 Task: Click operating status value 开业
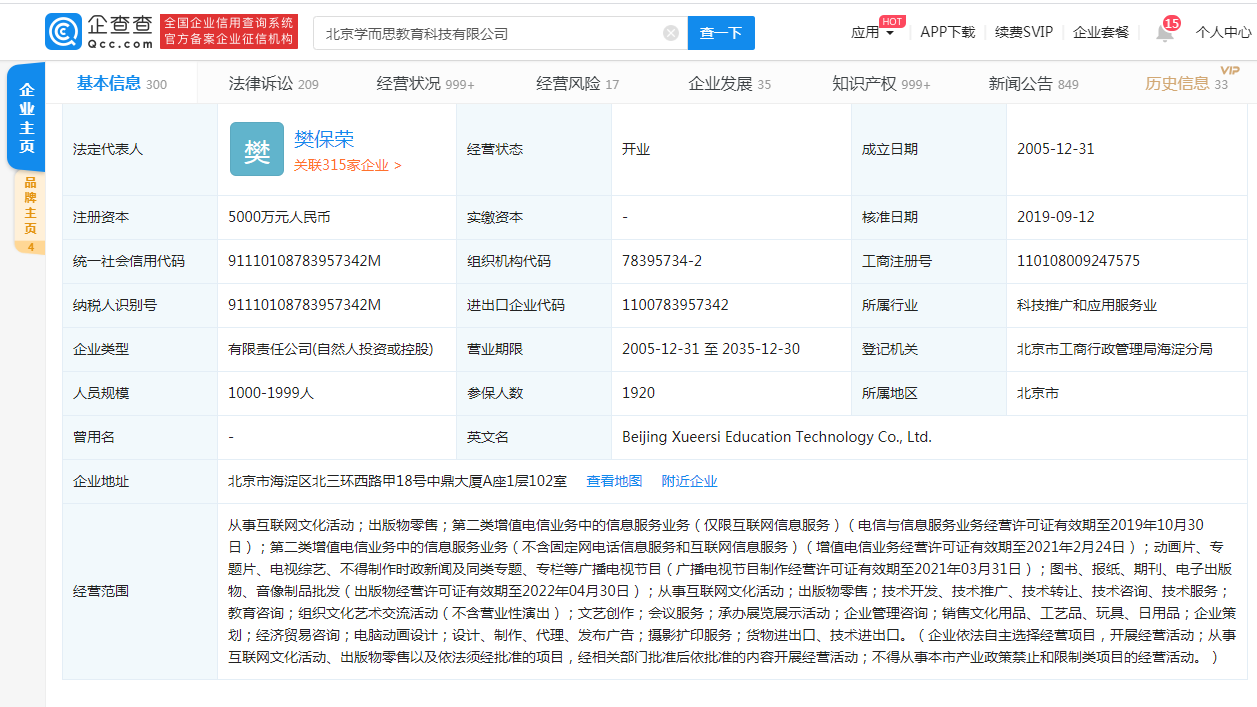(636, 149)
